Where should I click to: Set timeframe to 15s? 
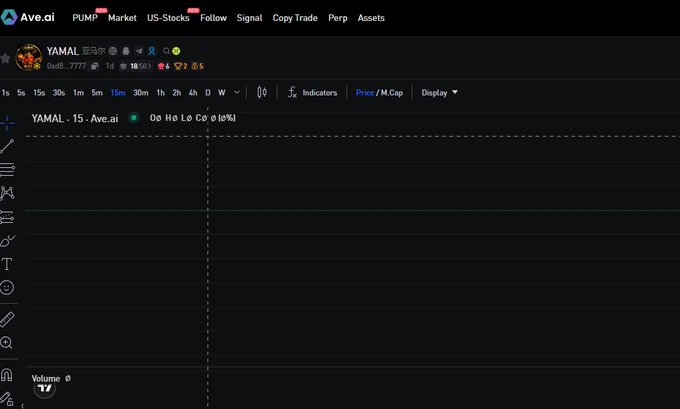[x=39, y=93]
